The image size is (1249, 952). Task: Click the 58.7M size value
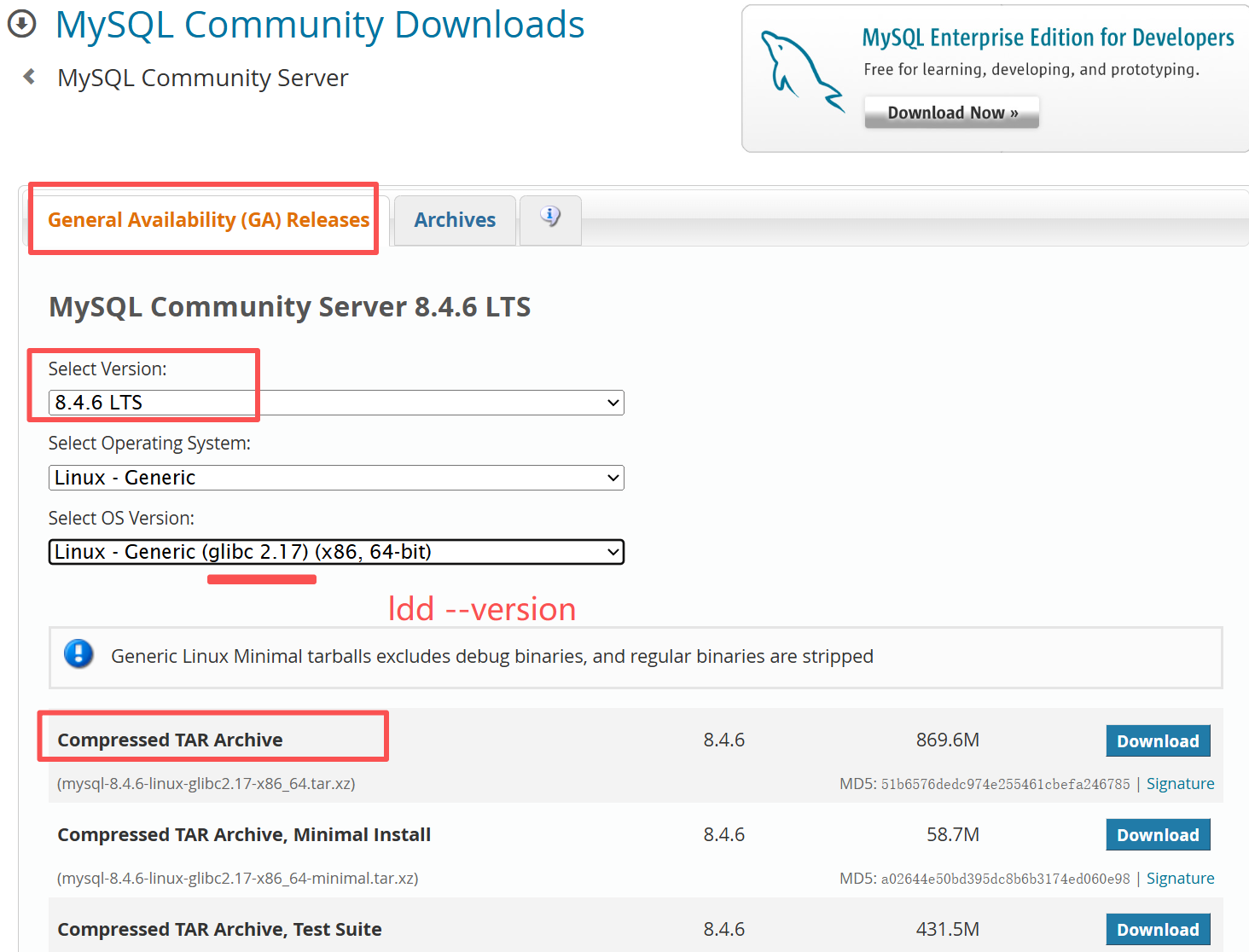953,834
